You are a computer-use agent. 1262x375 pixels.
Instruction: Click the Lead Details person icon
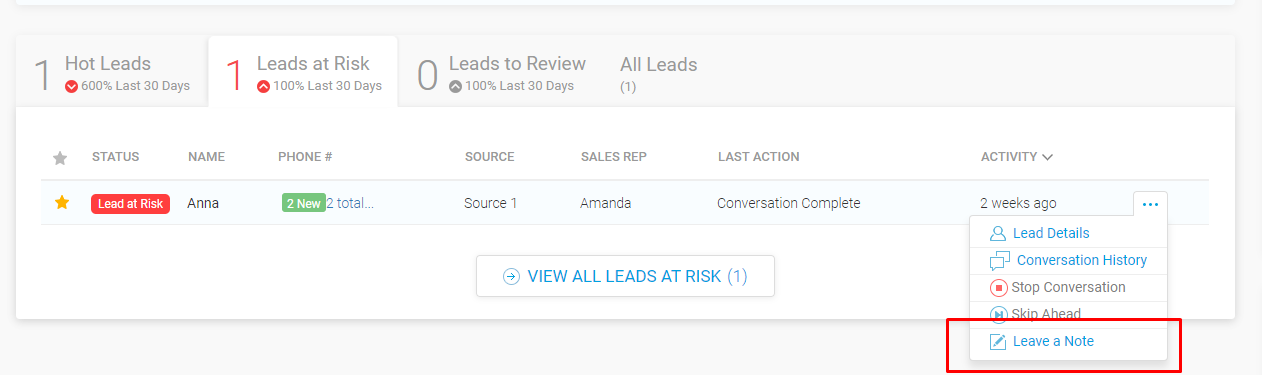[997, 233]
